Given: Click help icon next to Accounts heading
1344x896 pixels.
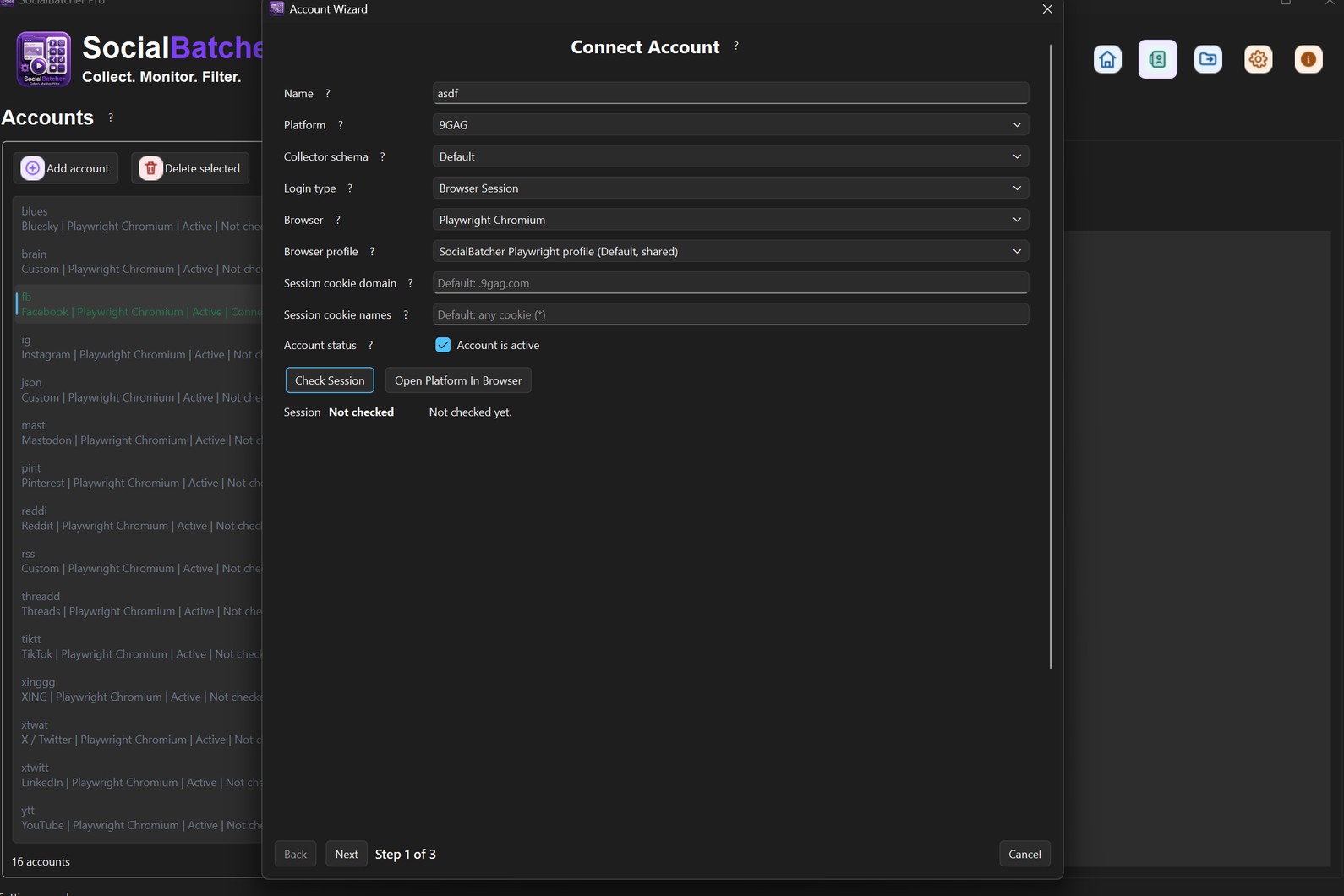Looking at the screenshot, I should pyautogui.click(x=111, y=117).
